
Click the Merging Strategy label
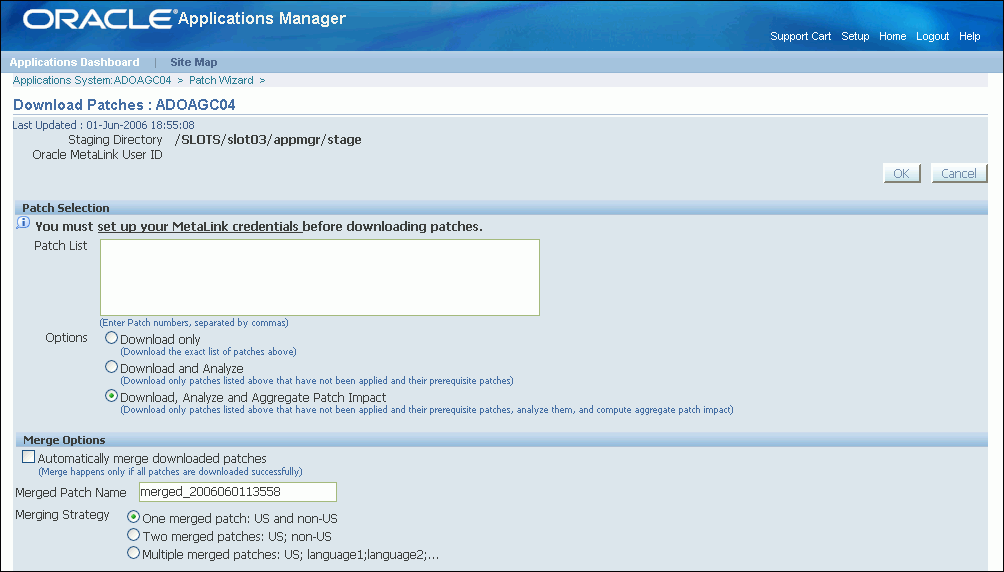(62, 515)
